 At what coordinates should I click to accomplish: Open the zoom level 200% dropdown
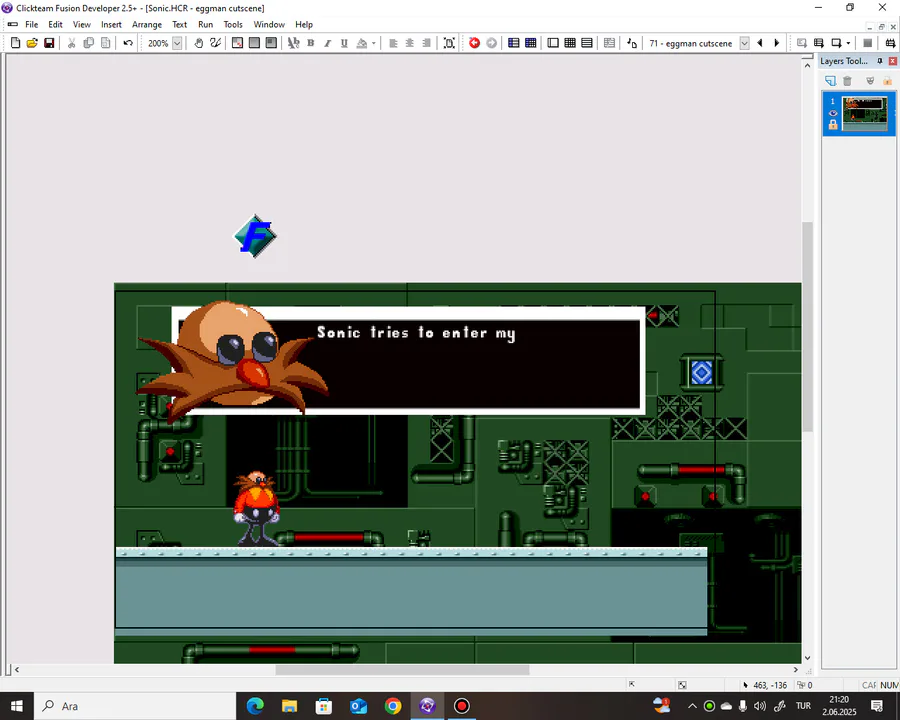pyautogui.click(x=177, y=43)
